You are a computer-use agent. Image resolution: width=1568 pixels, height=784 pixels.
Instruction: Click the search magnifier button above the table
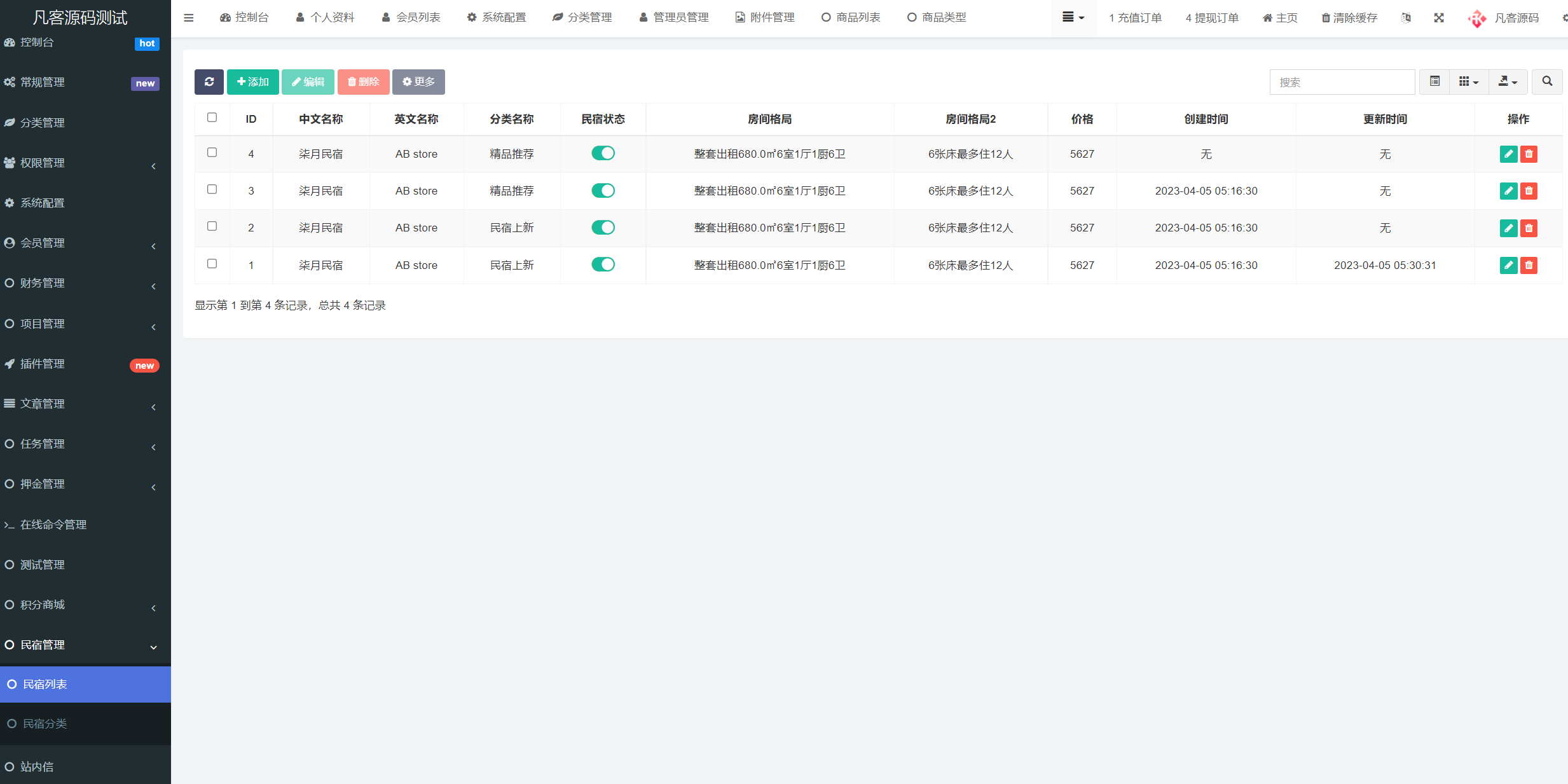click(x=1548, y=81)
